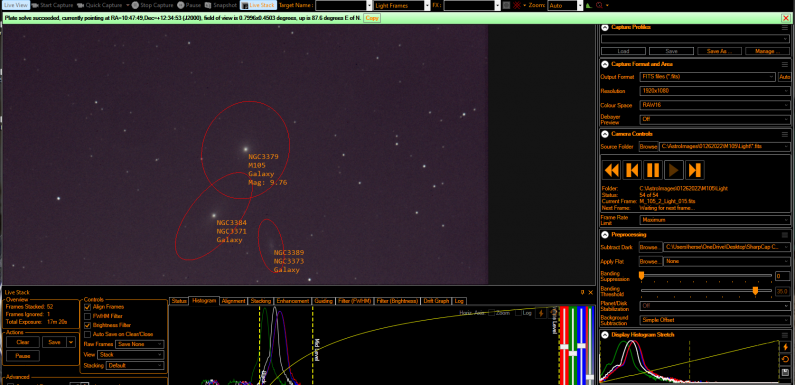
Task: Take a Snapshot from the toolbar
Action: (x=221, y=5)
